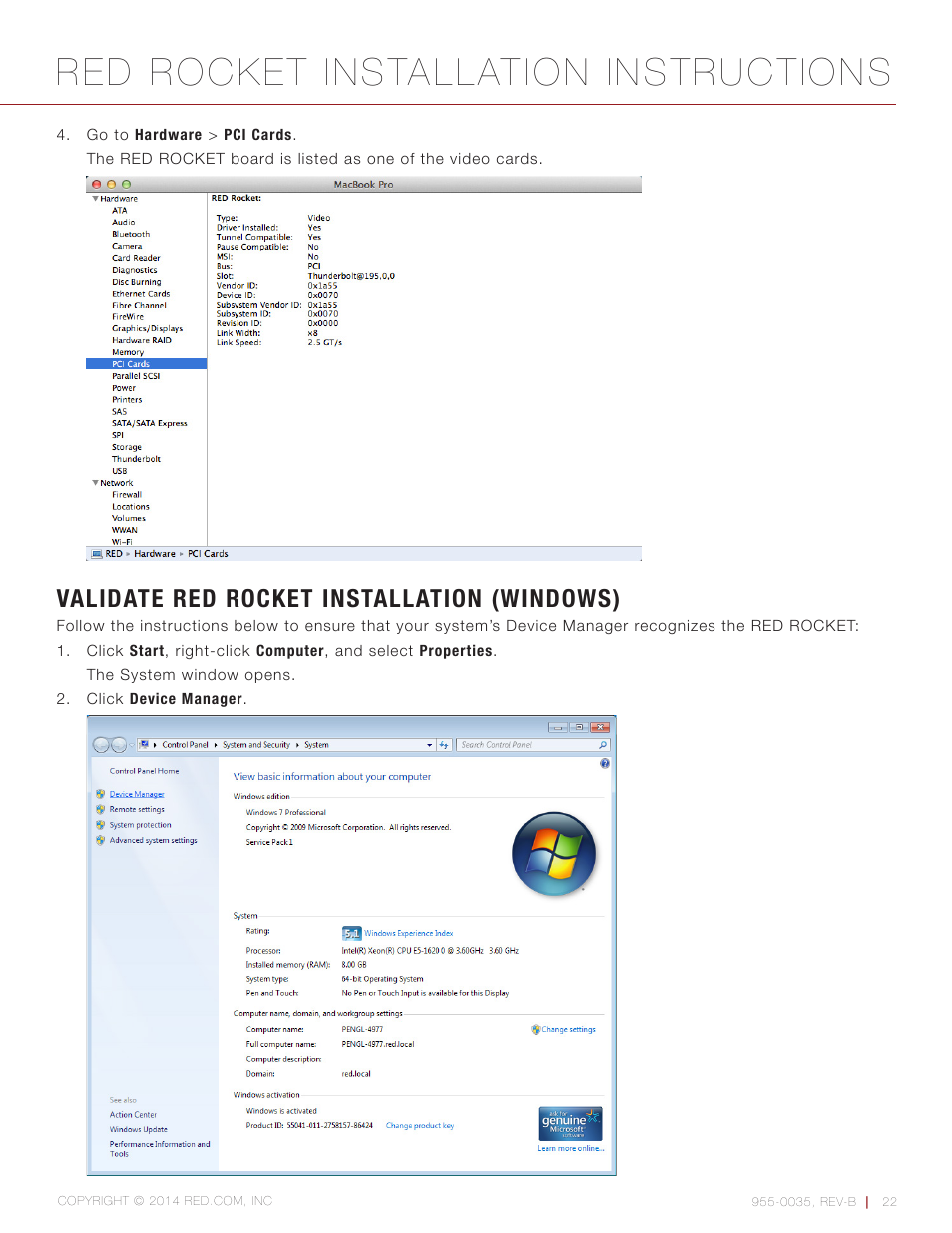Select Audio in the Hardware list

point(123,223)
